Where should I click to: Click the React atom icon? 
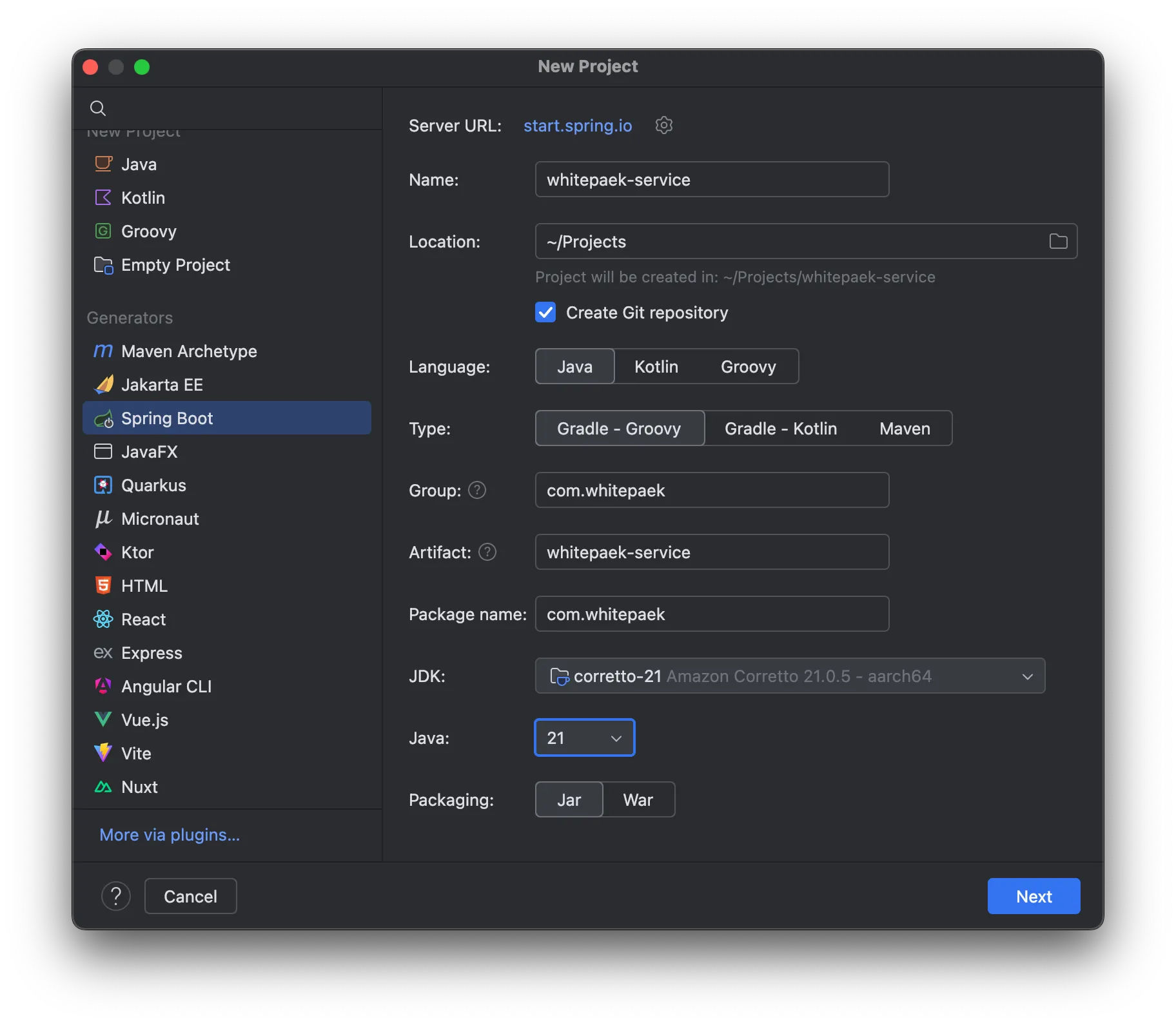click(x=103, y=619)
